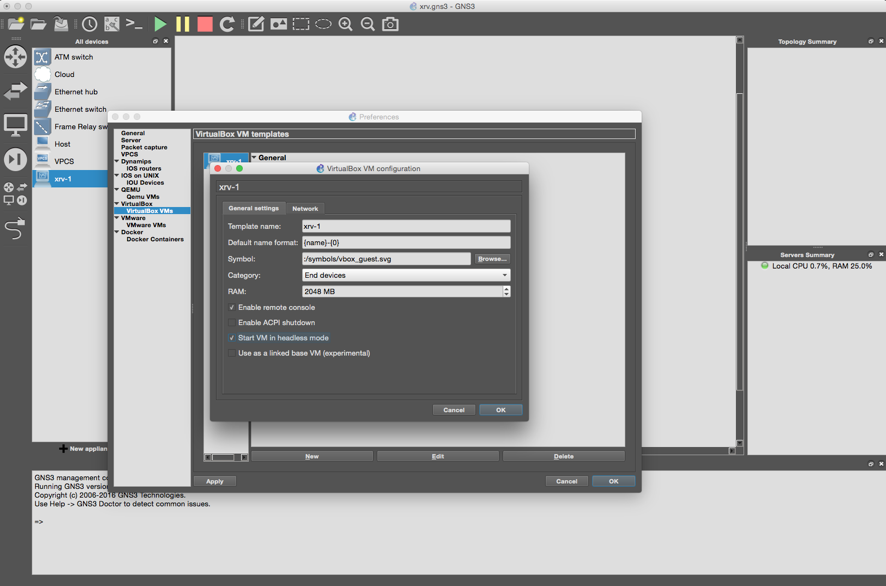Toggle Start VM in headless mode
The width and height of the screenshot is (886, 586).
[232, 338]
